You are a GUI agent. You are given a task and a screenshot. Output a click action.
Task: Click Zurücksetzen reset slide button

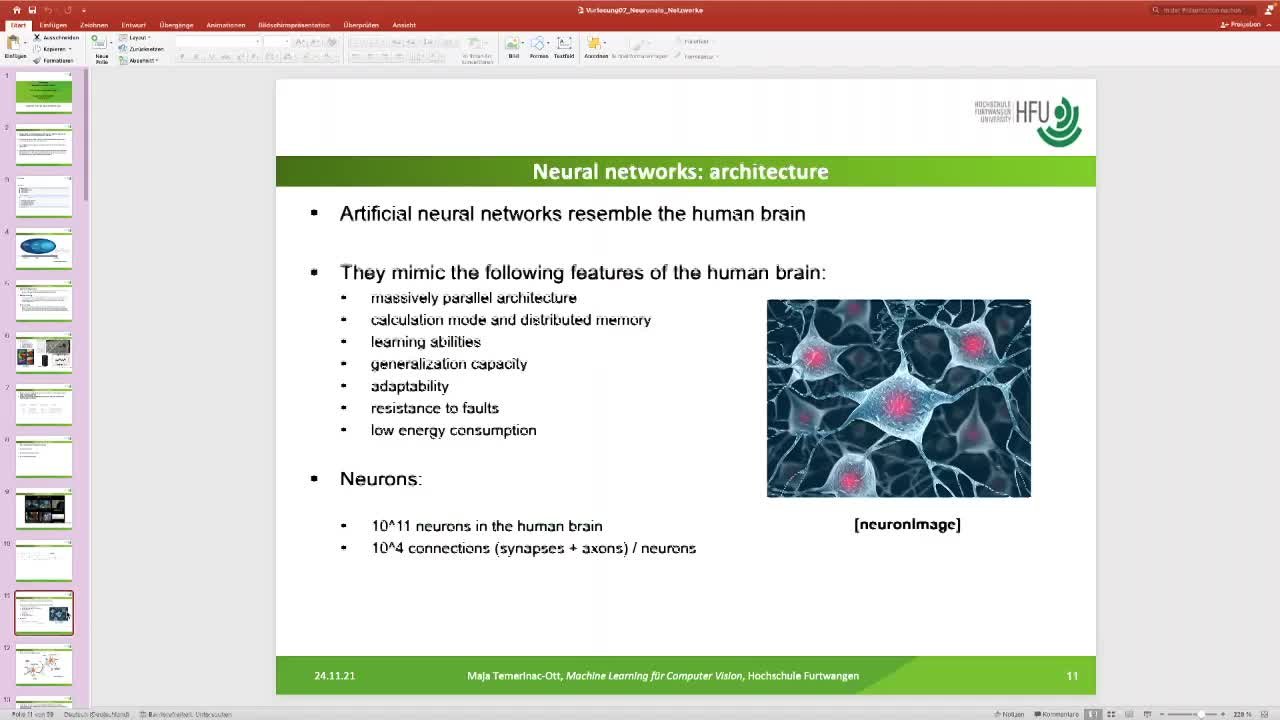(x=141, y=49)
